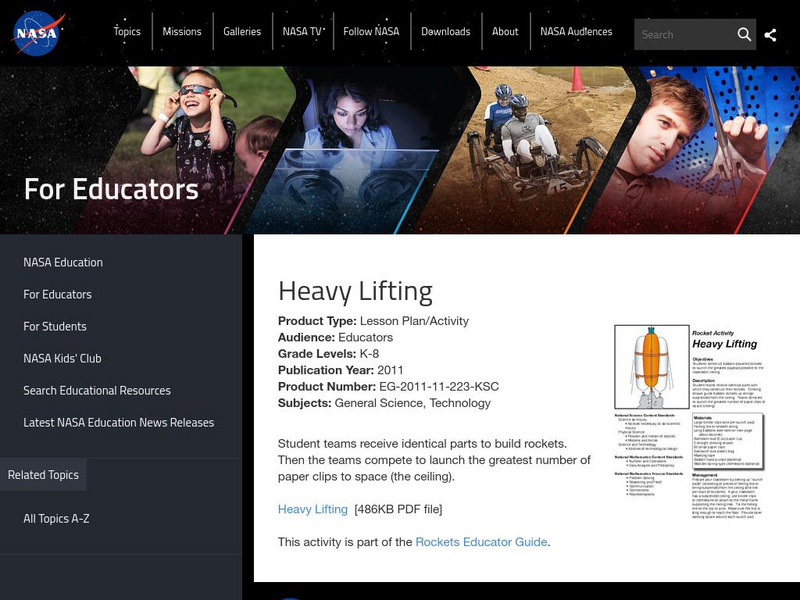Download the Heavy Lifting PDF link
Viewport: 800px width, 600px height.
click(x=313, y=509)
